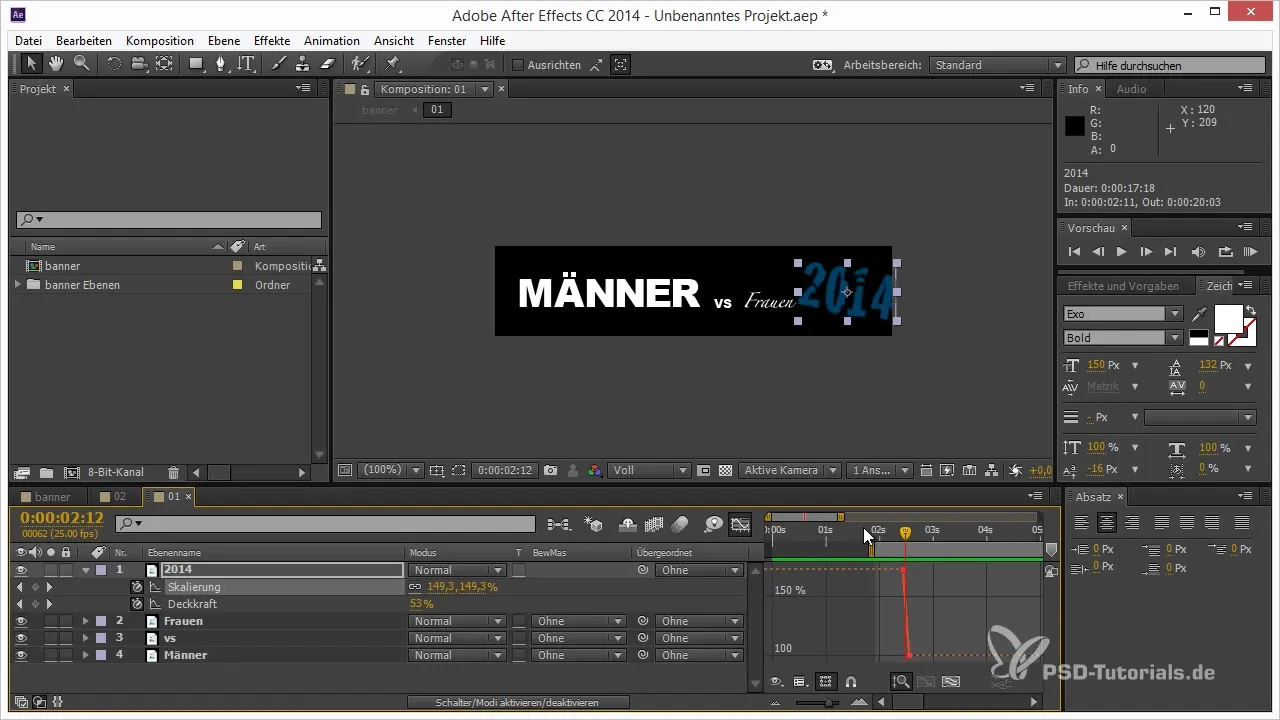Select the Rectangle shape tool
Screen dimensions: 1280x720
coord(196,64)
